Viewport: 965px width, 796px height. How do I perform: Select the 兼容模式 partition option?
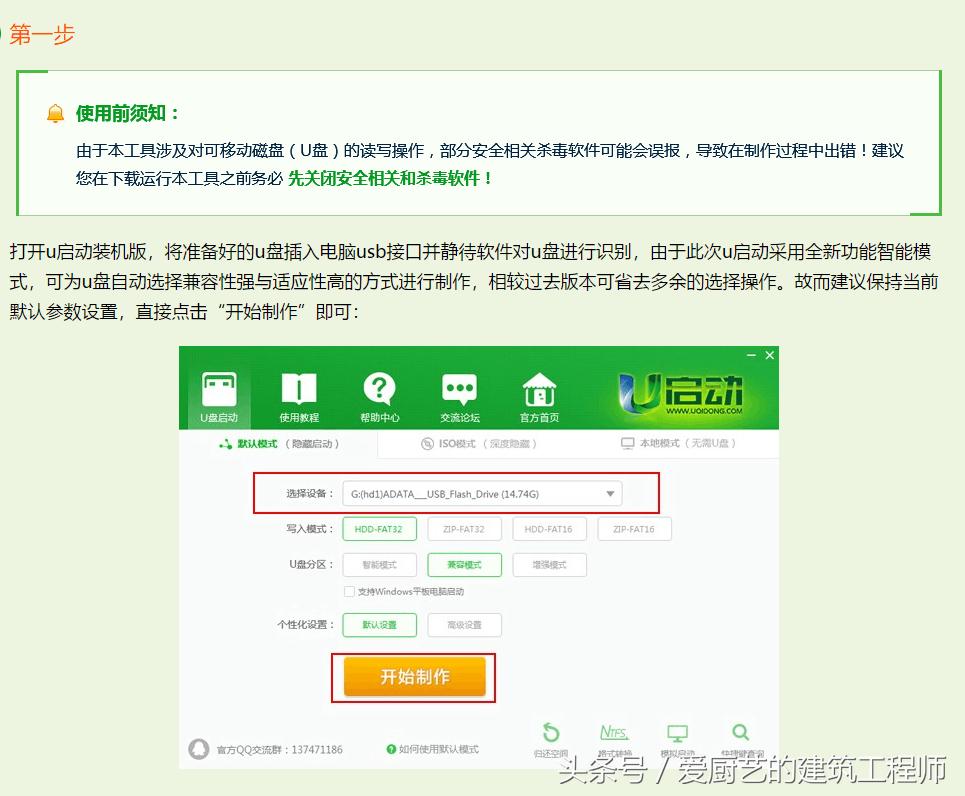tap(464, 564)
